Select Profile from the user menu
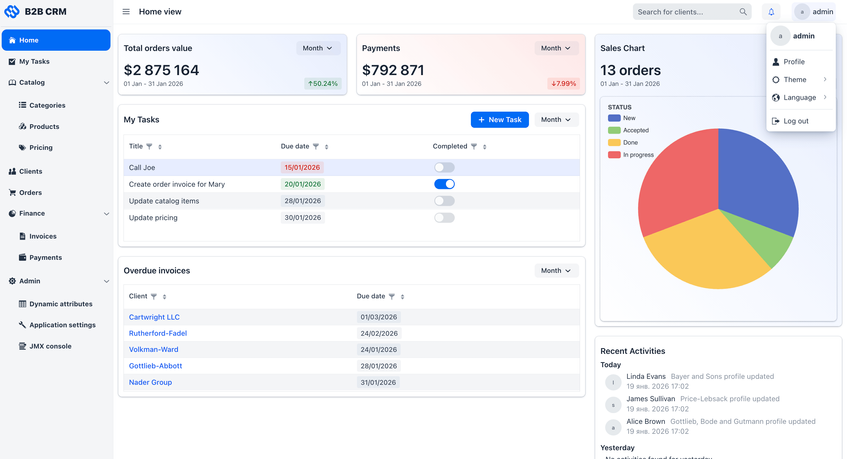Viewport: 847px width, 459px height. [x=794, y=62]
